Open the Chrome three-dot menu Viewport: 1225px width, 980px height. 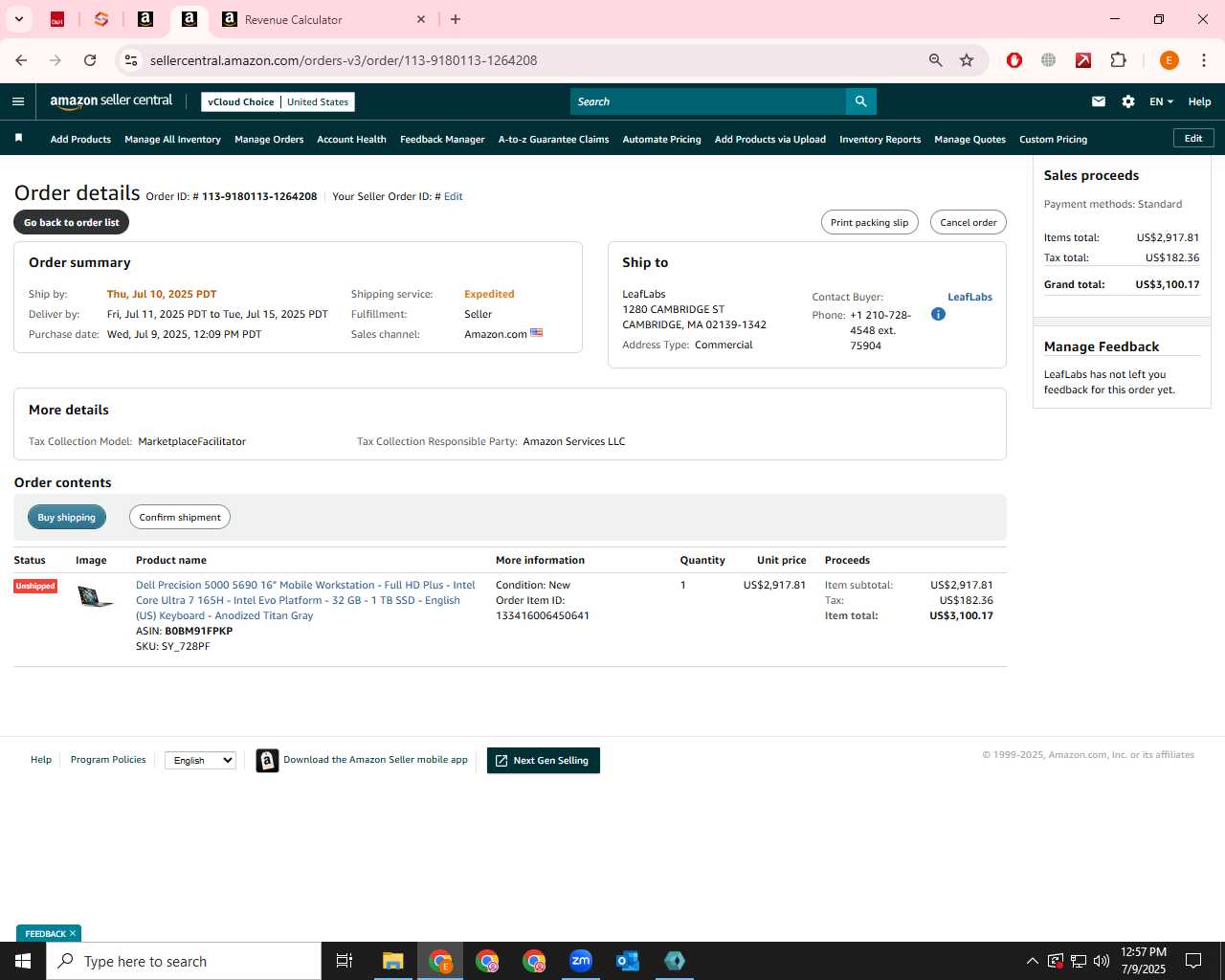coord(1203,60)
